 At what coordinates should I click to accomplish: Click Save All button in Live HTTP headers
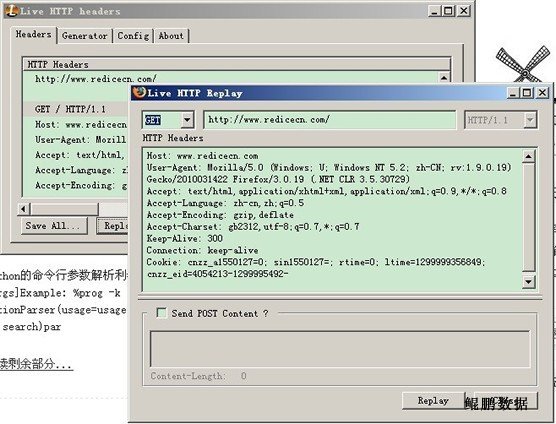[x=55, y=226]
